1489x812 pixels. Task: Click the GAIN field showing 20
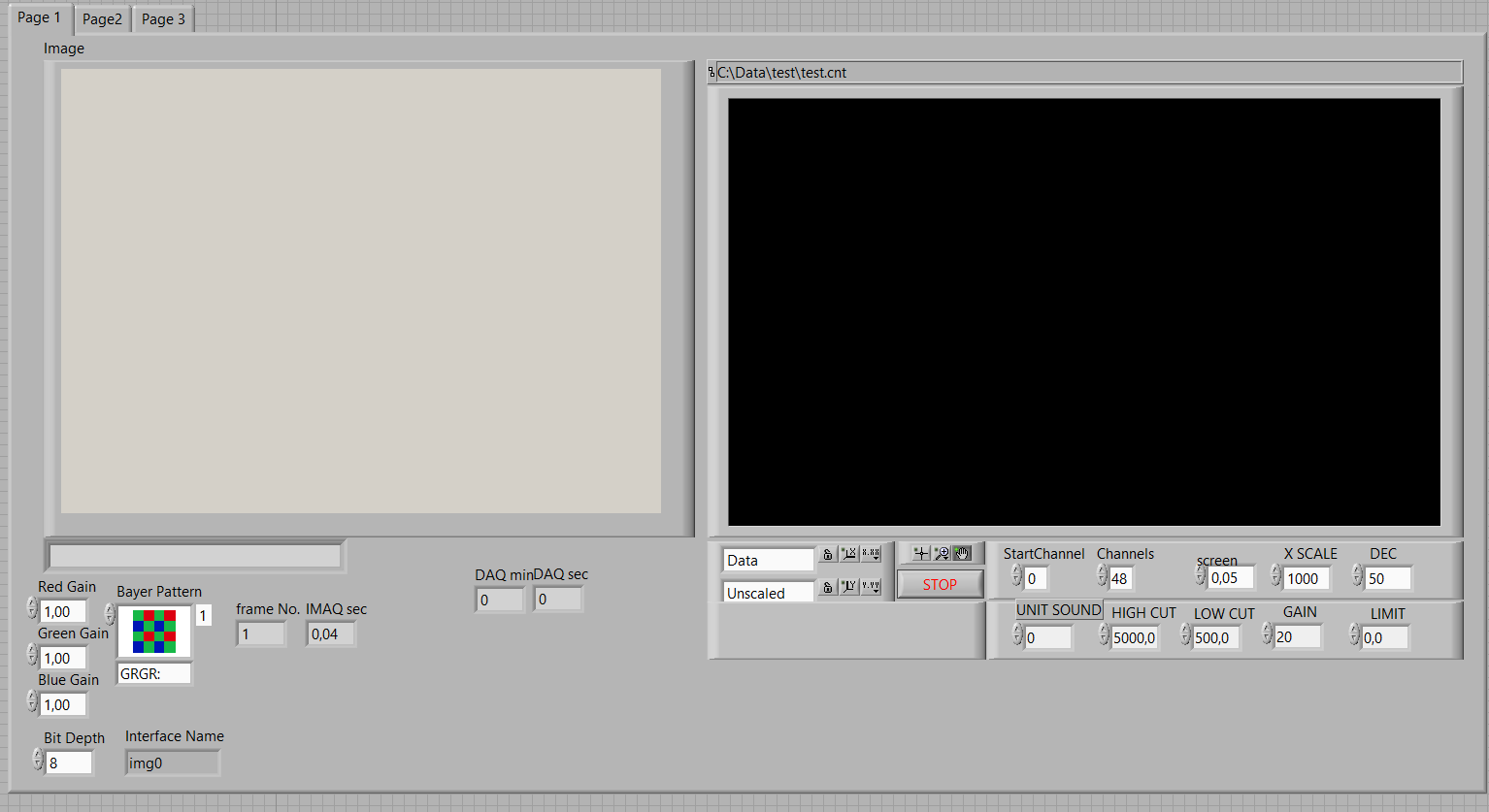(1298, 637)
